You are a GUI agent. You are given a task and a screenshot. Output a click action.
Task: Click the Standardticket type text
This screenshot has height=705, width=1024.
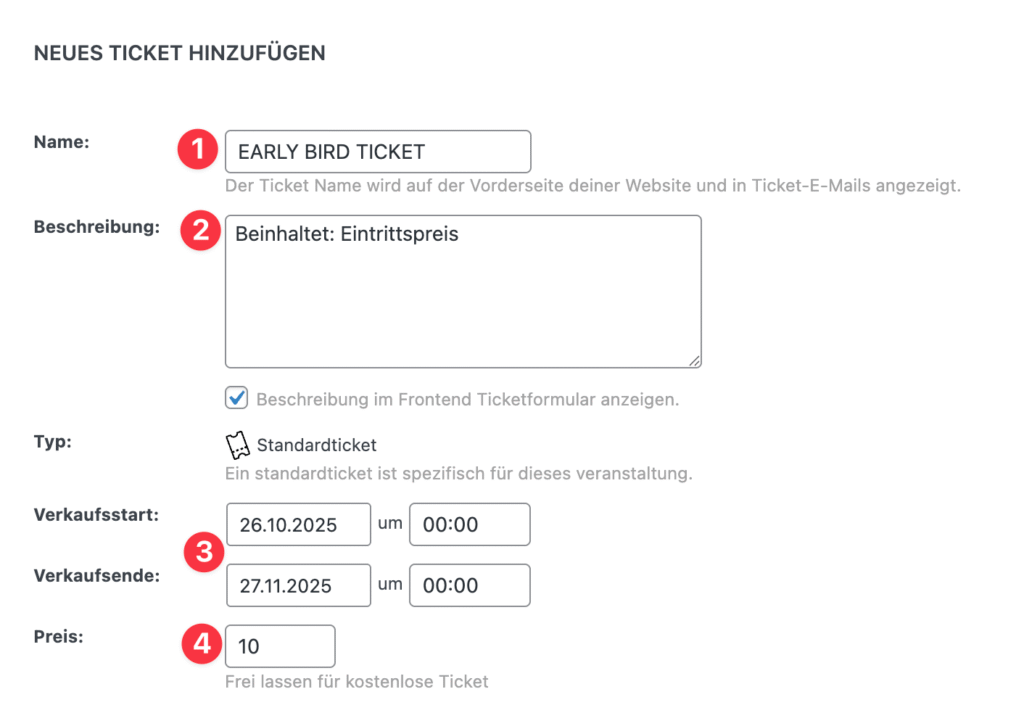click(316, 445)
